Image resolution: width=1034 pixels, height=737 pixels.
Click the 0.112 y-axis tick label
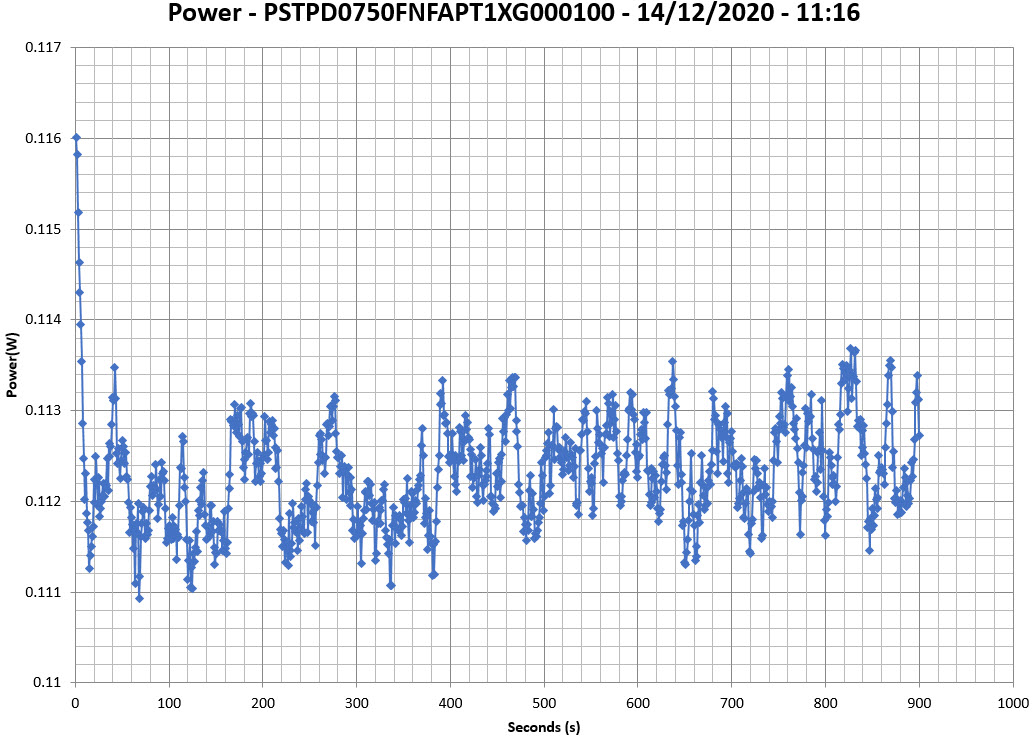(x=46, y=502)
